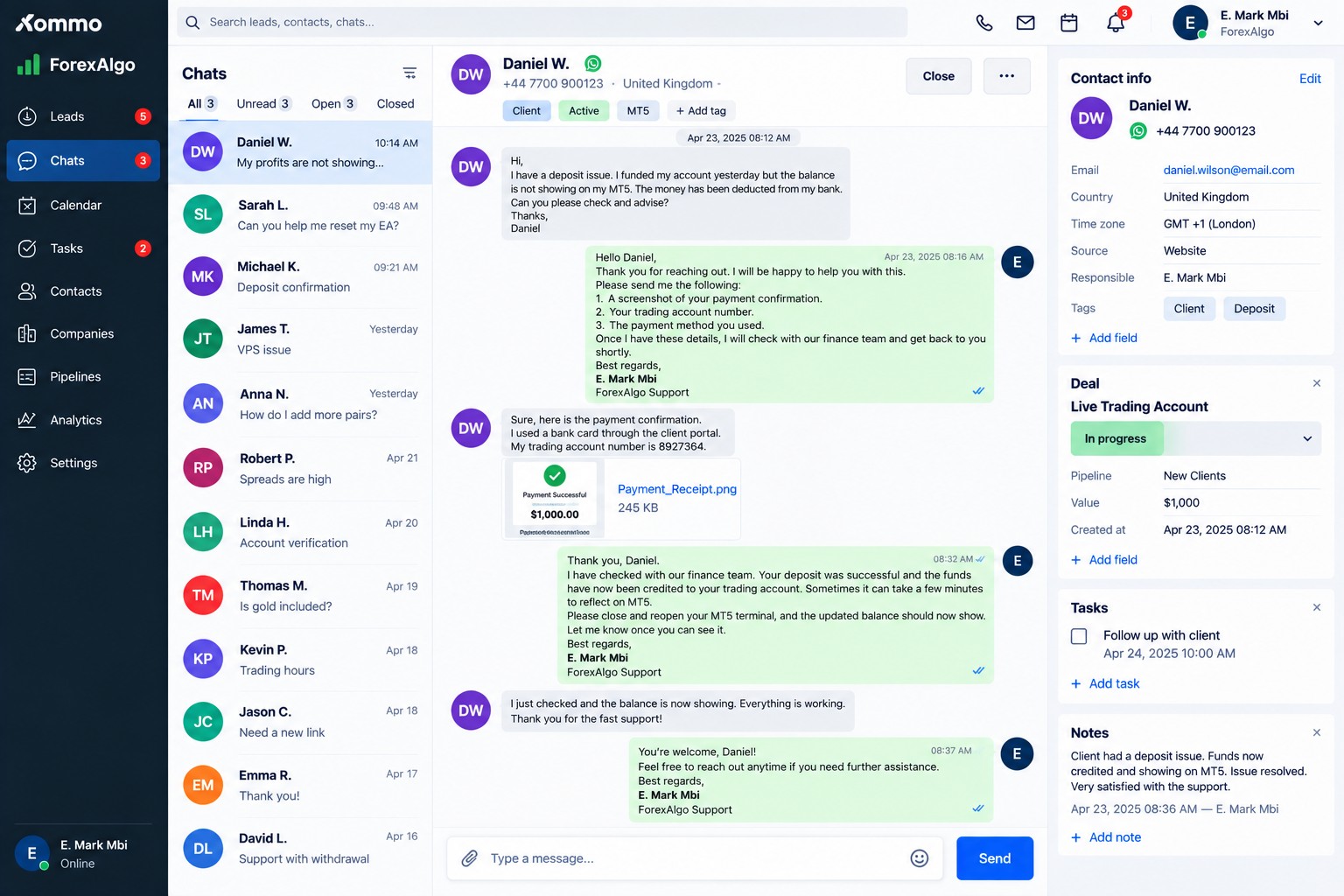Open the mail envelope icon
Screen dimensions: 1344x896
(x=1025, y=23)
